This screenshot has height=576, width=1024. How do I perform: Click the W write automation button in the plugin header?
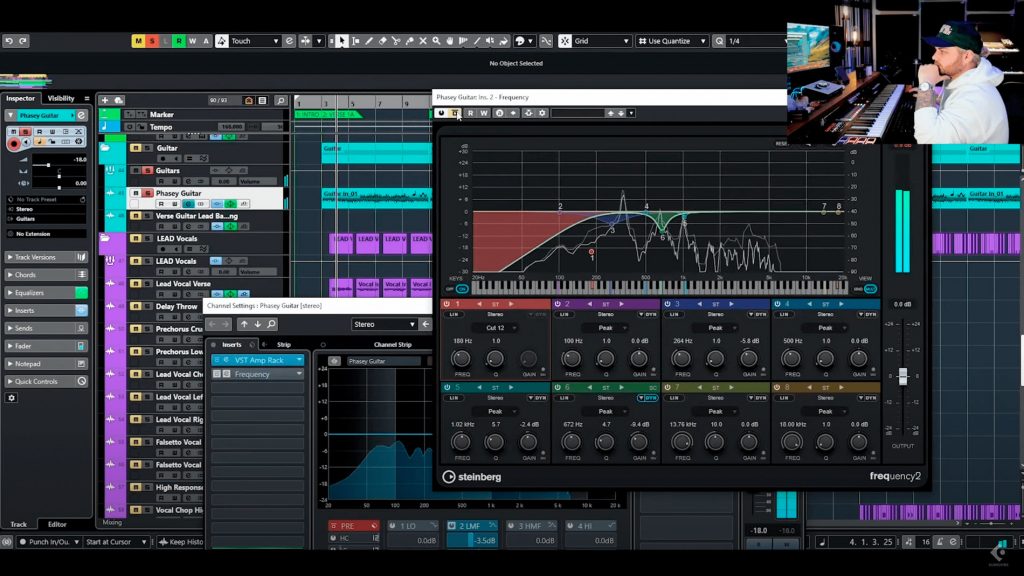[x=484, y=113]
